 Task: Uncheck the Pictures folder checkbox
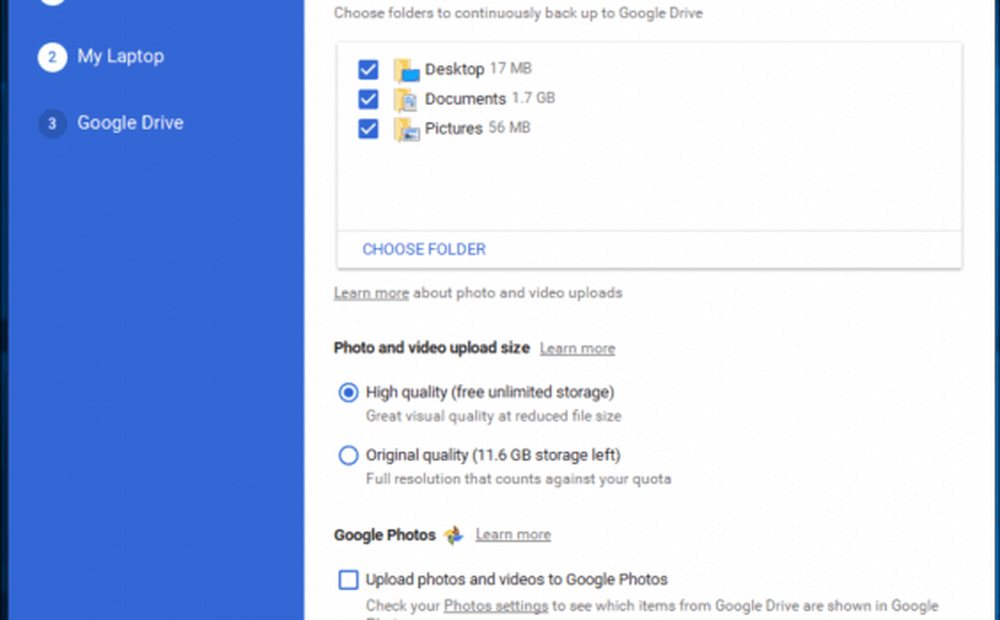pyautogui.click(x=368, y=129)
